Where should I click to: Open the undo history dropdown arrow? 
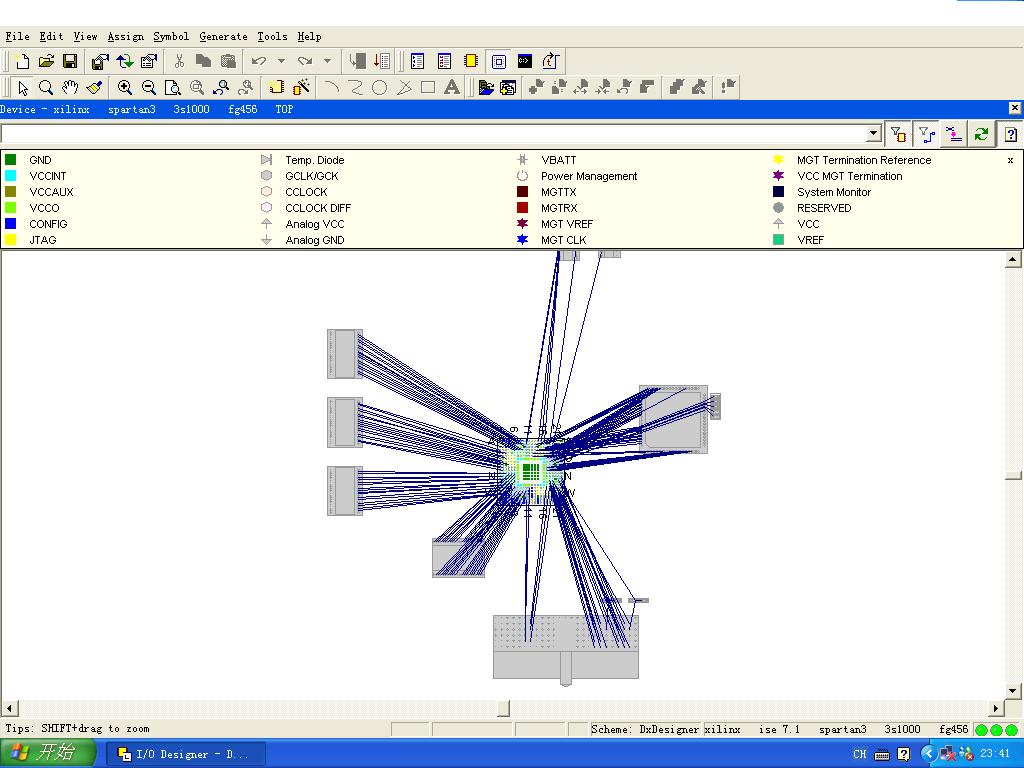pos(281,61)
